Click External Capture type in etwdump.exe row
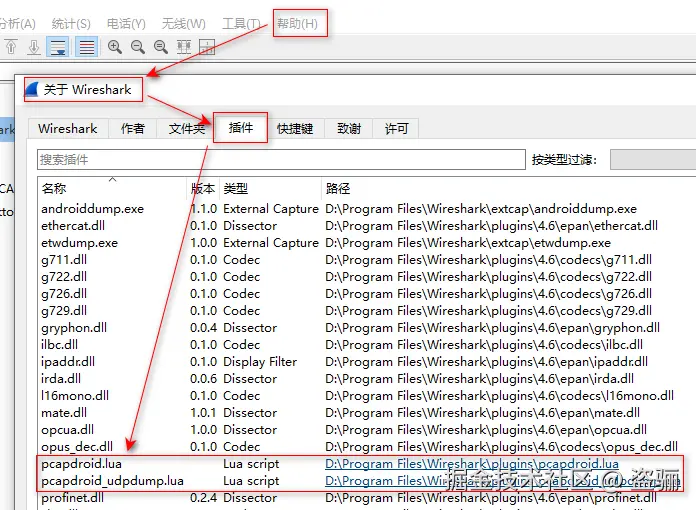 (271, 243)
